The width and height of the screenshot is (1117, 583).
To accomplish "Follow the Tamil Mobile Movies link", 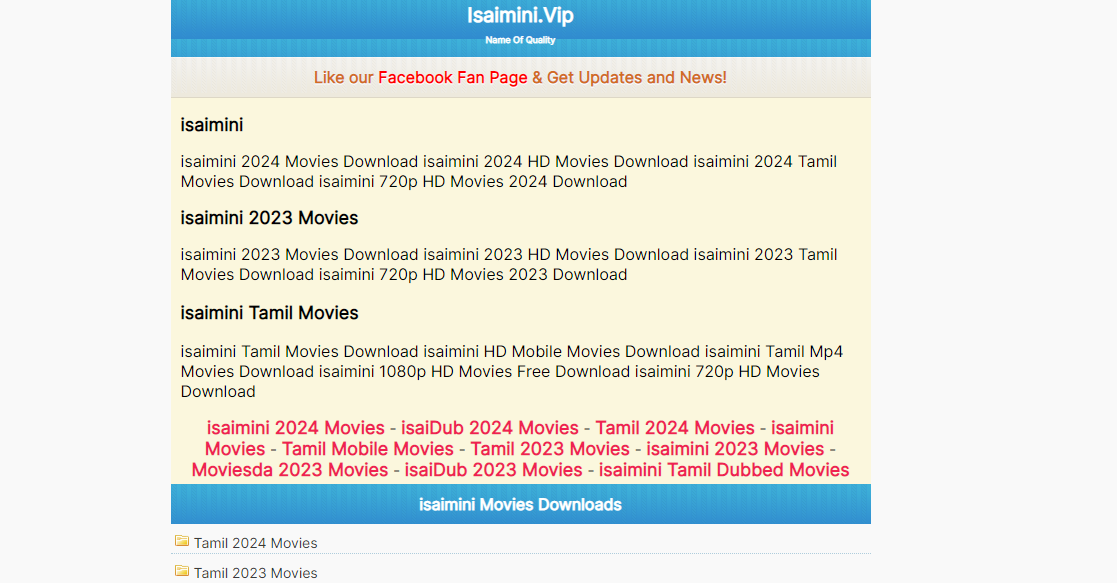I will click(368, 449).
